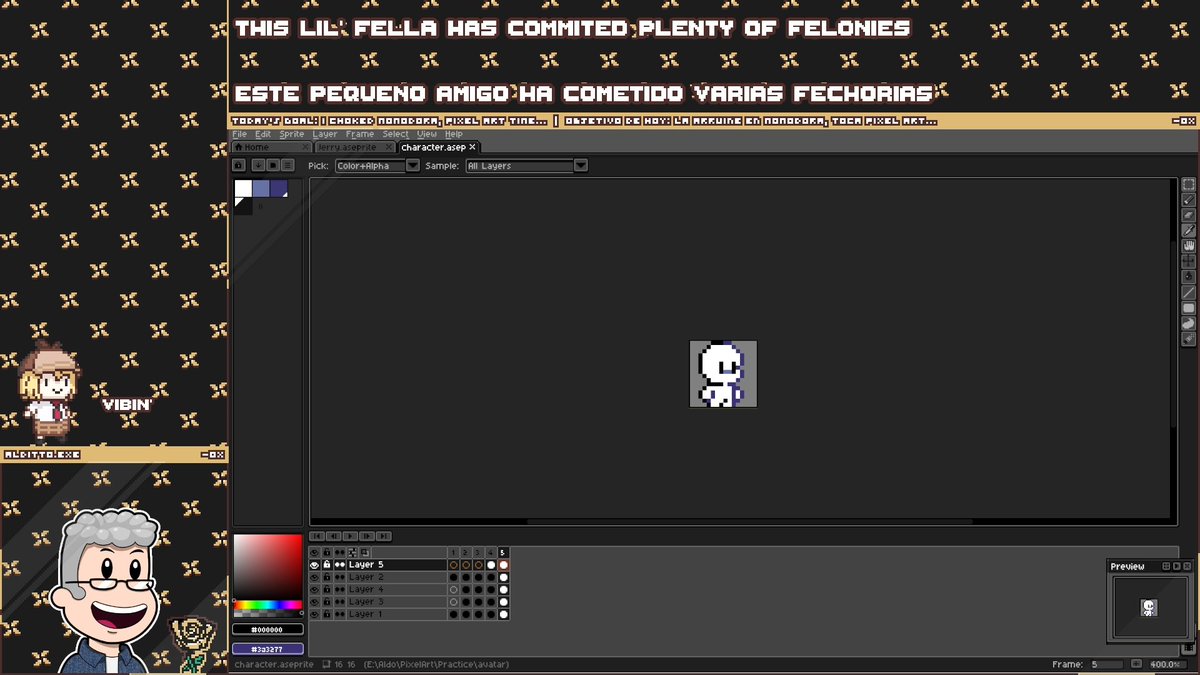Screen dimensions: 1200x675
Task: Open the View menu
Action: (x=427, y=134)
